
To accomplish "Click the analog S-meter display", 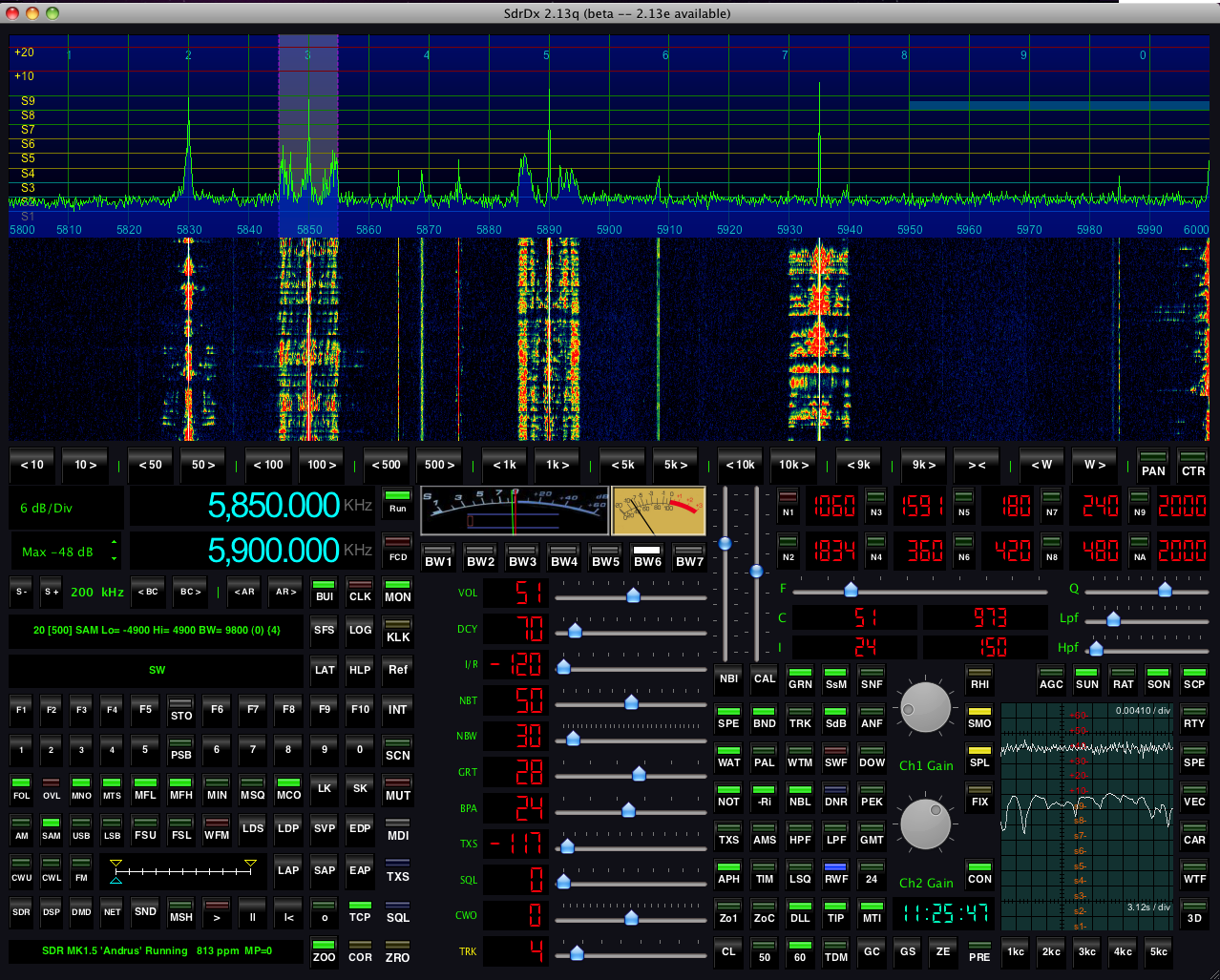I will click(x=514, y=511).
